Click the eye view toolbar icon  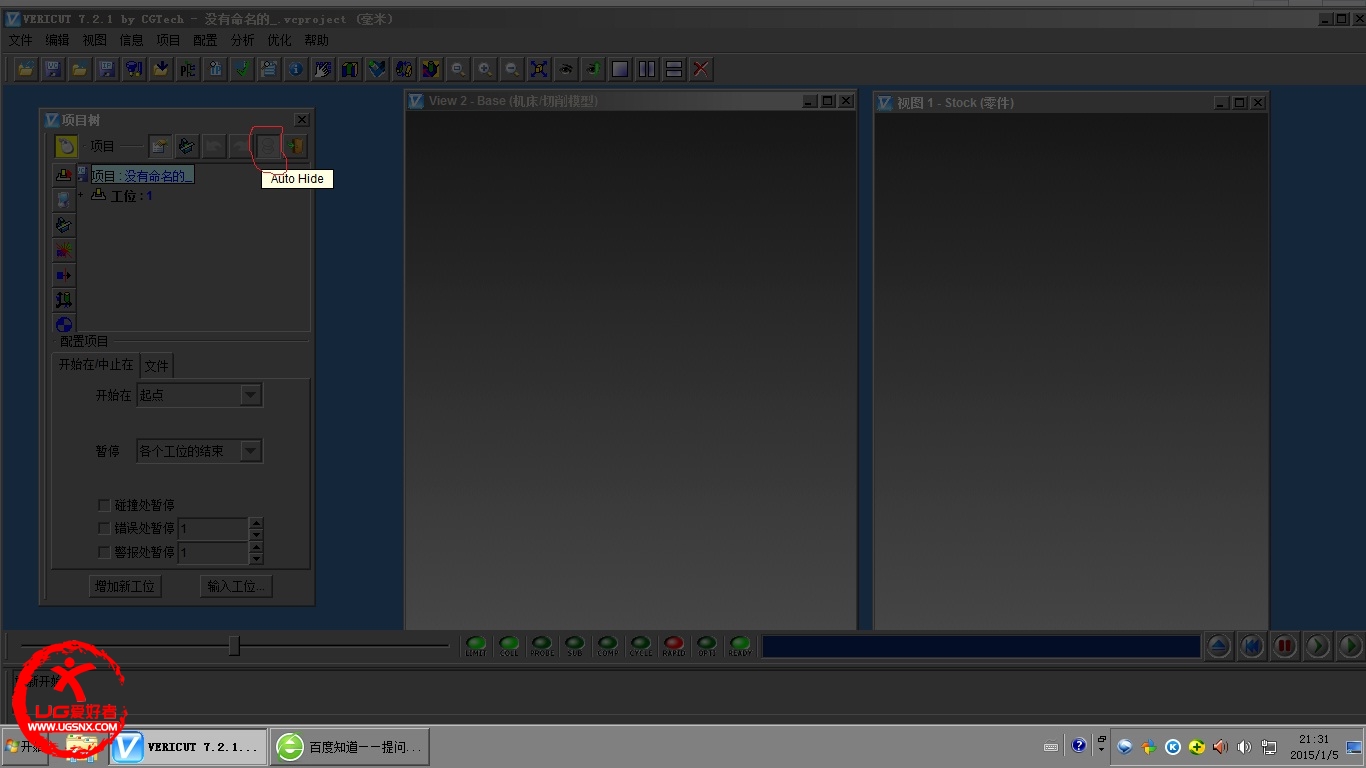(x=566, y=69)
